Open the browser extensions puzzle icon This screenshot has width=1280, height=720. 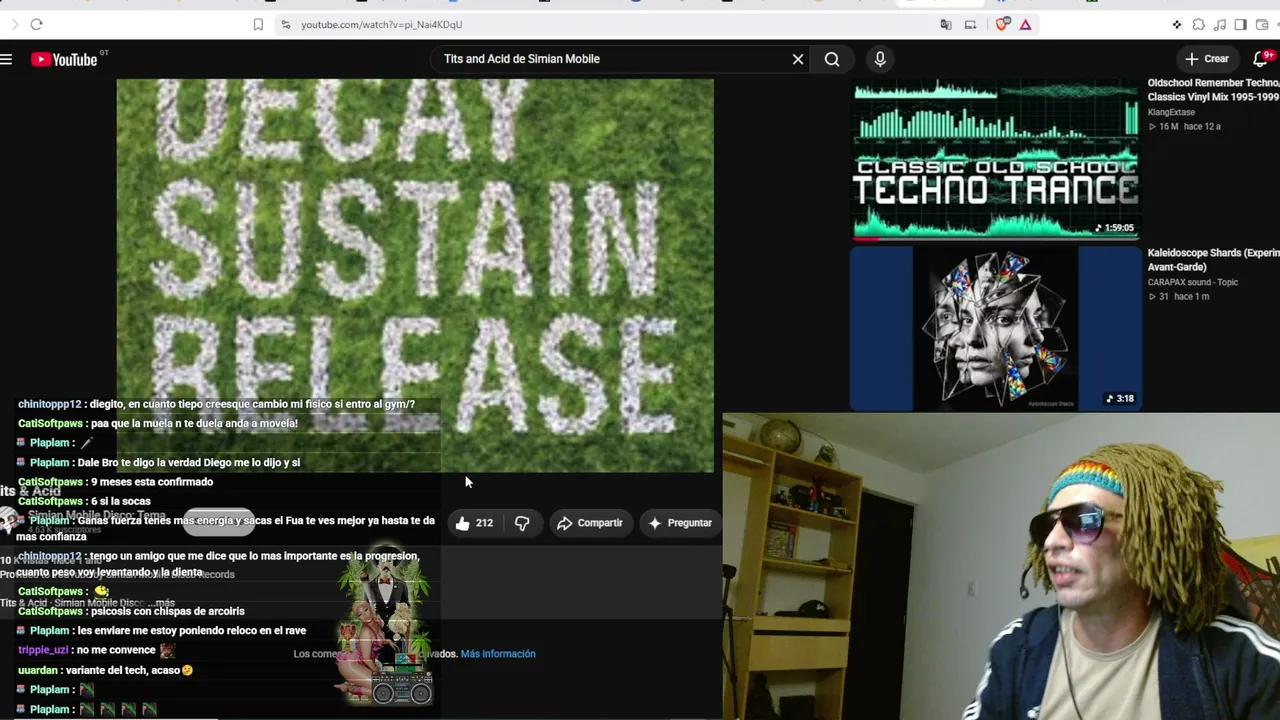[x=1198, y=24]
